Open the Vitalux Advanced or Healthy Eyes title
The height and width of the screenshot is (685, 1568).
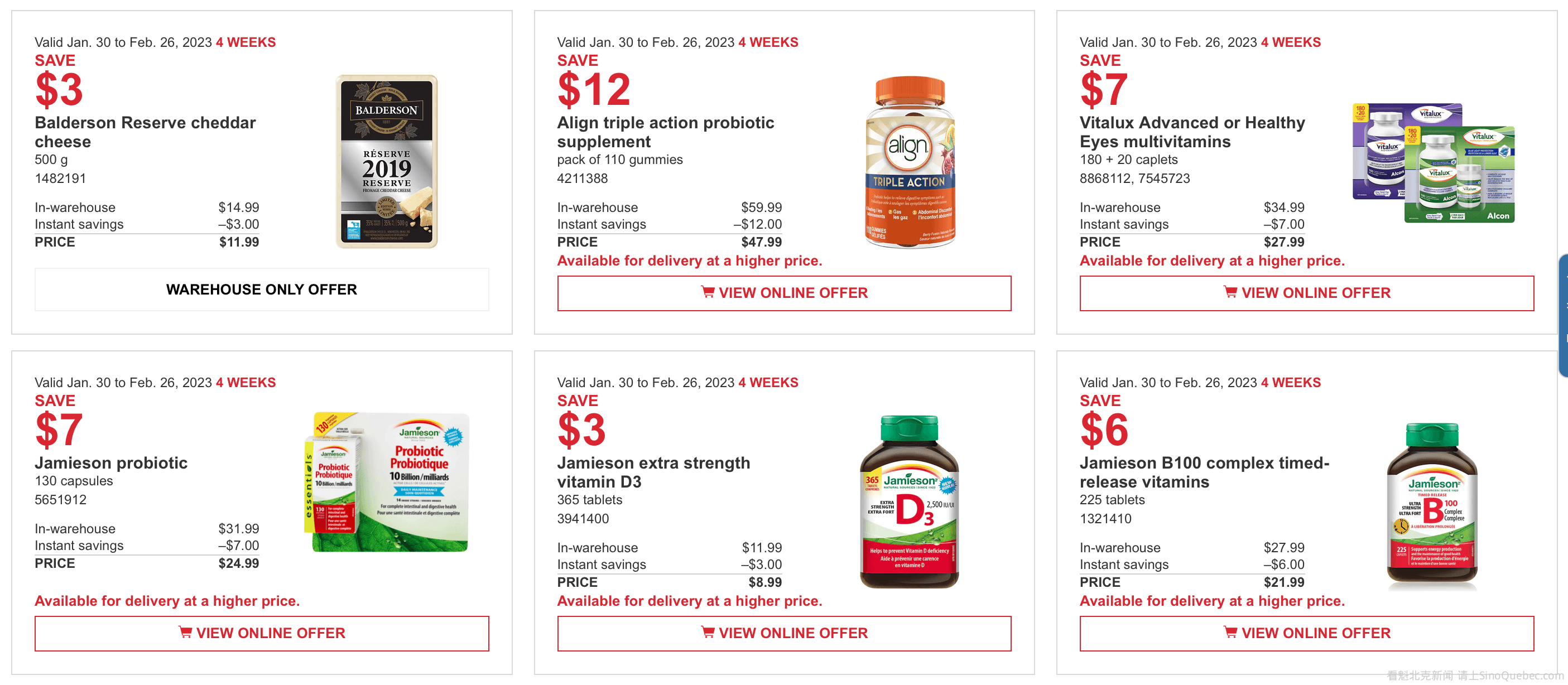[x=1192, y=132]
